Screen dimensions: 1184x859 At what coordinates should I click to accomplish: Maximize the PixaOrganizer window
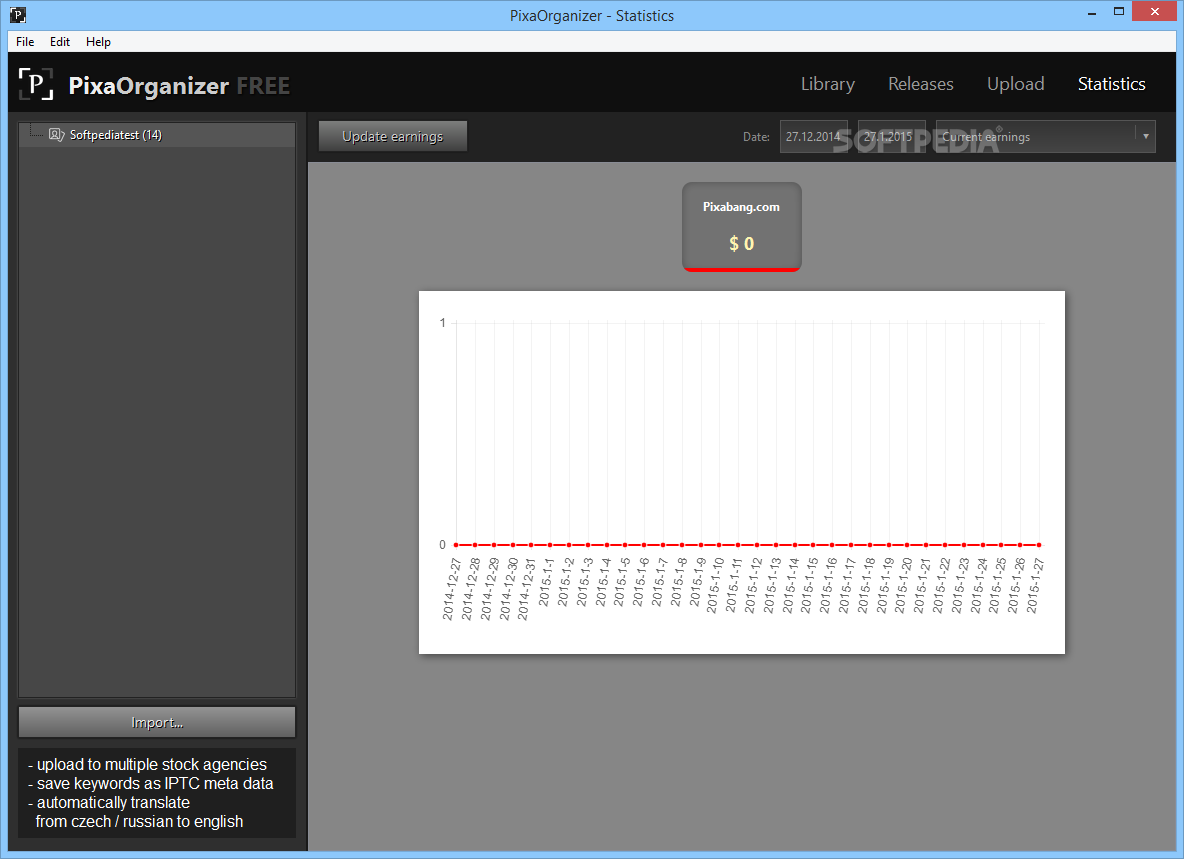tap(1119, 12)
